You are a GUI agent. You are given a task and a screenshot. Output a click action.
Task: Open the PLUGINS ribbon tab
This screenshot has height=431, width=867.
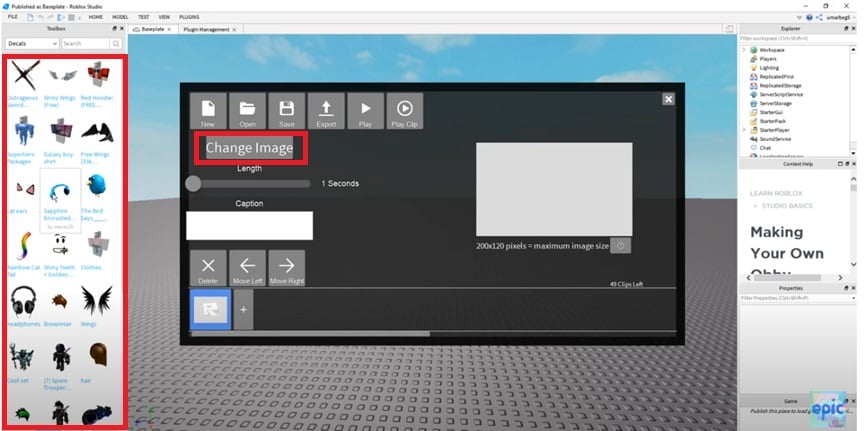coord(189,17)
